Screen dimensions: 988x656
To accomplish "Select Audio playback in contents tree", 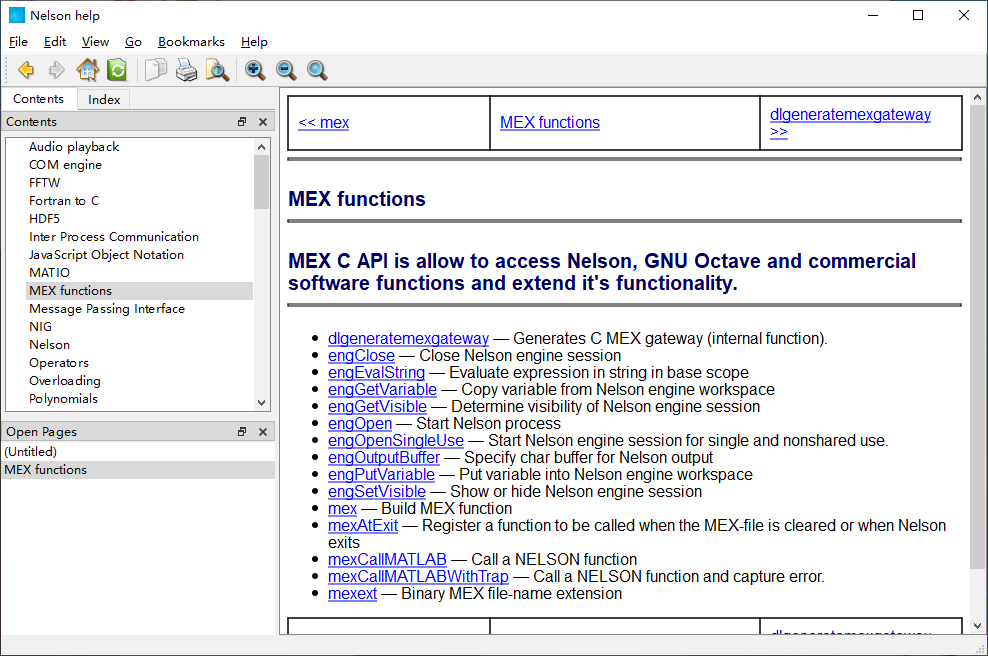I will click(x=74, y=147).
